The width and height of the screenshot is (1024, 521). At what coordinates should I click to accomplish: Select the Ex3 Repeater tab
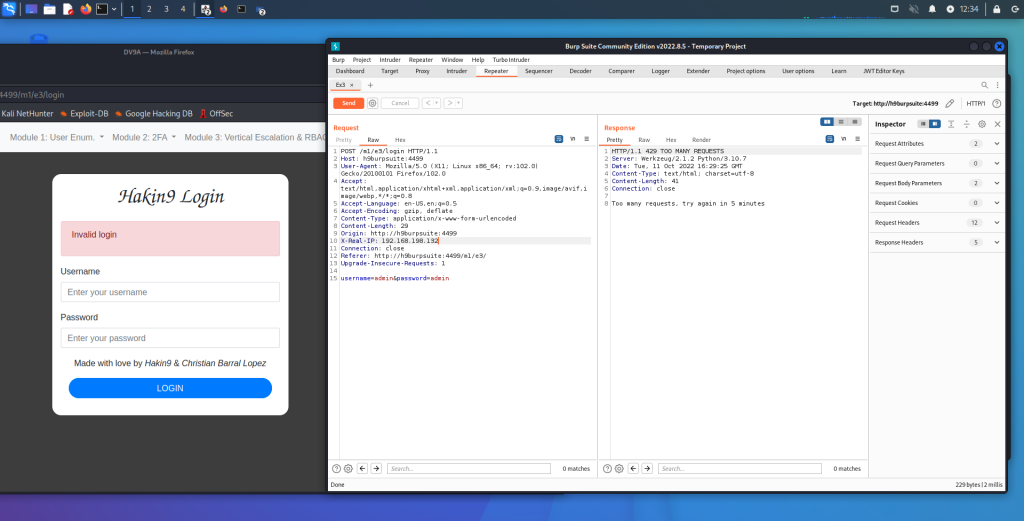tap(340, 85)
